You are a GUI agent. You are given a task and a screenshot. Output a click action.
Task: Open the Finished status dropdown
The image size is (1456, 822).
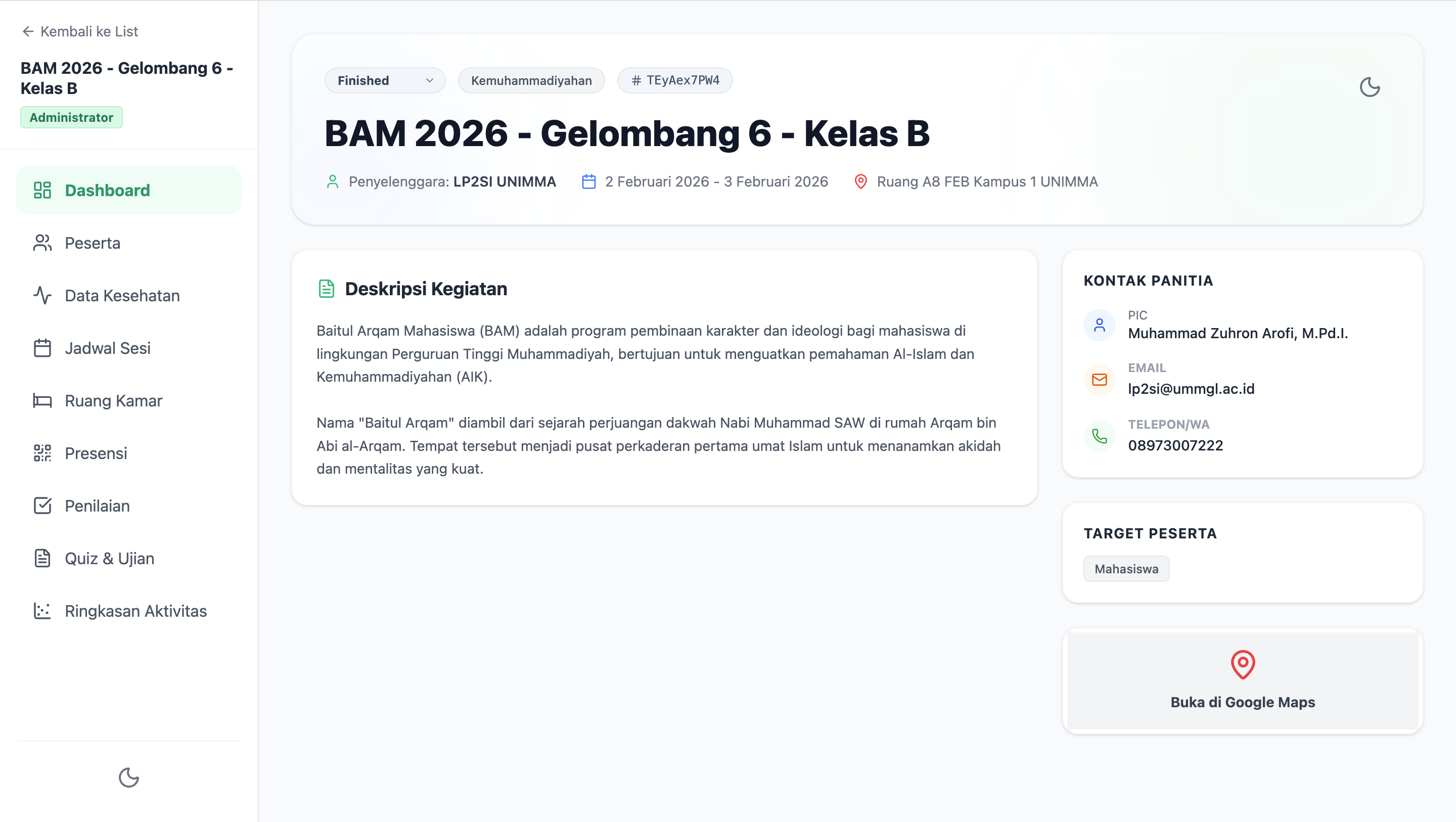(385, 80)
